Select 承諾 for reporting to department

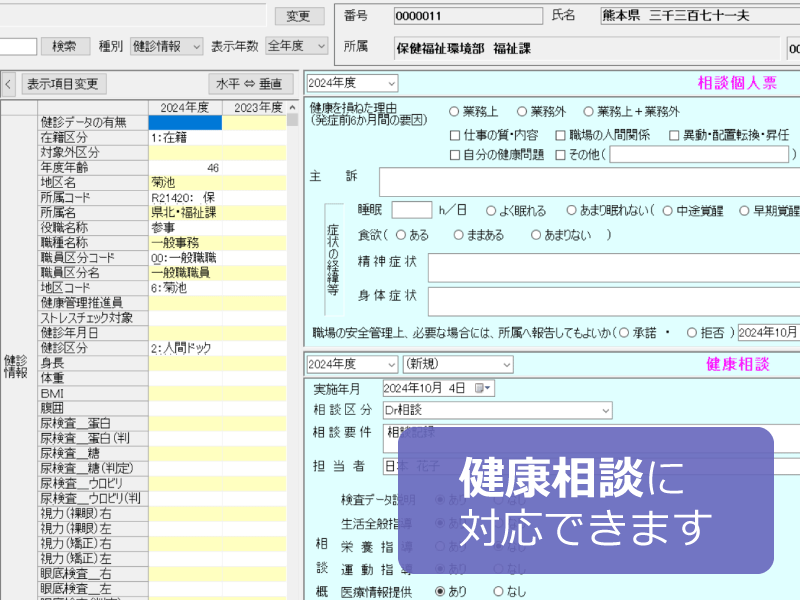pyautogui.click(x=624, y=332)
